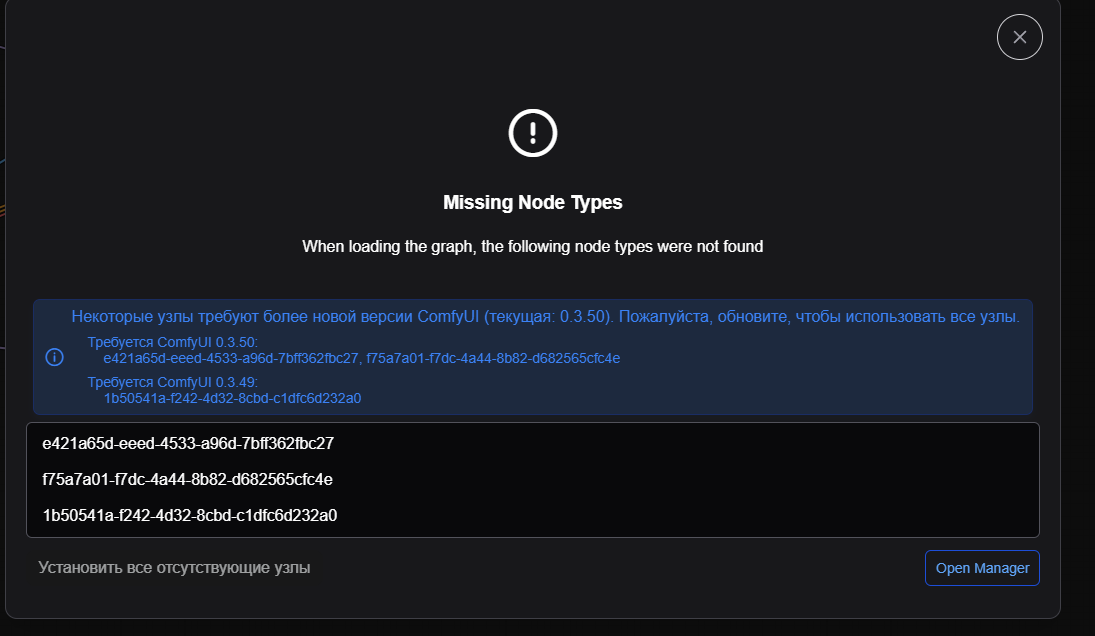Click 'Требуется ComfyUI 0.3.50' label

(x=172, y=342)
